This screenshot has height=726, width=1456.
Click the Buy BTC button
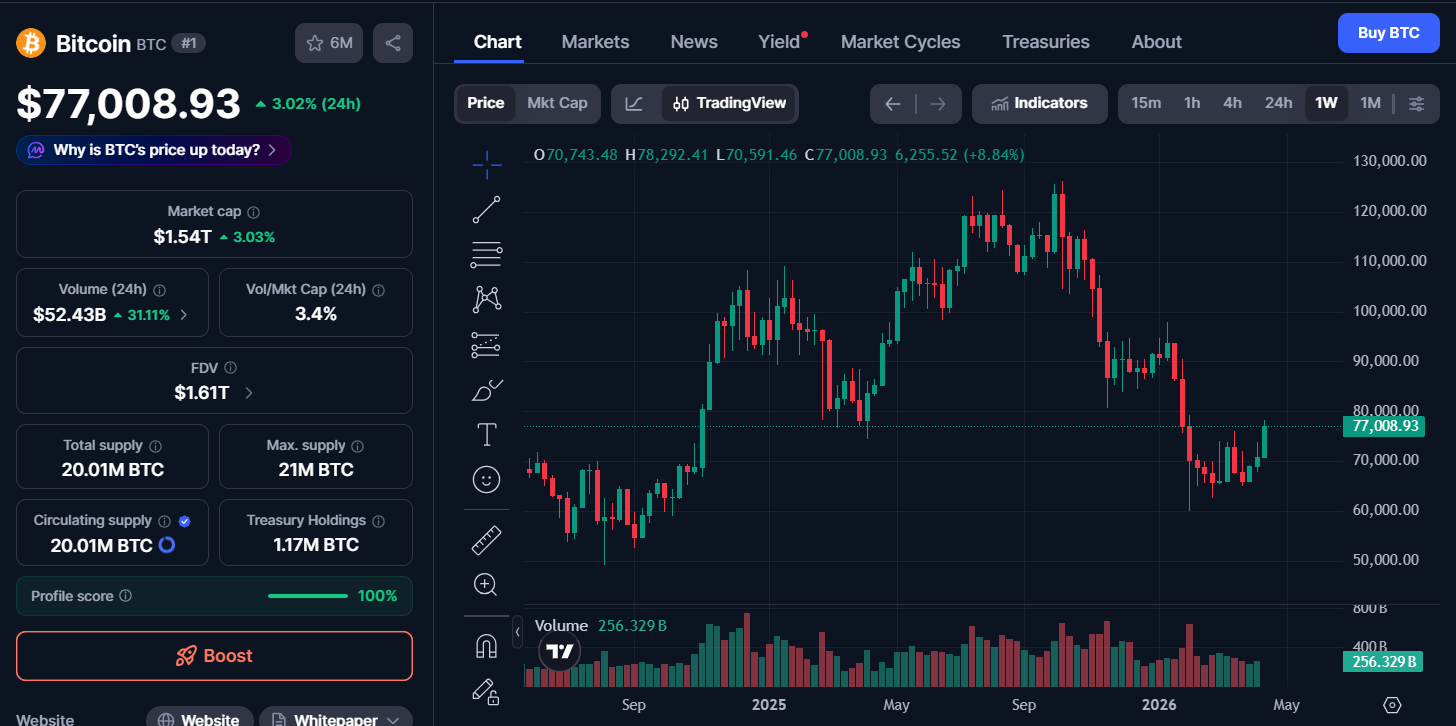[x=1388, y=33]
